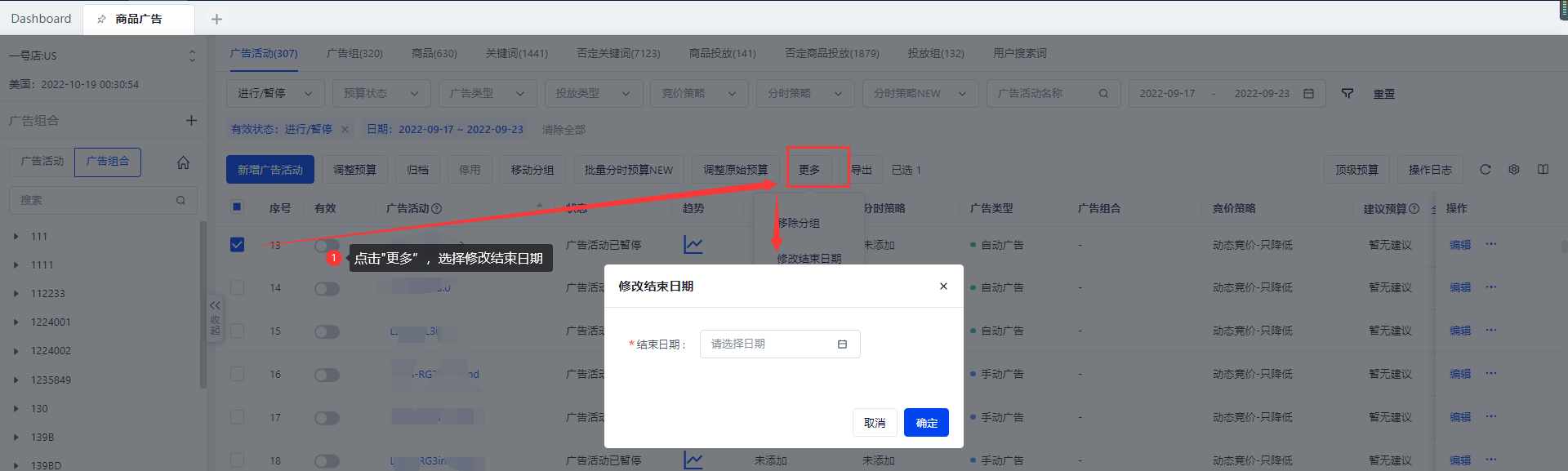1568x471 pixels.
Task: Open more actions for row 13
Action: click(1491, 244)
